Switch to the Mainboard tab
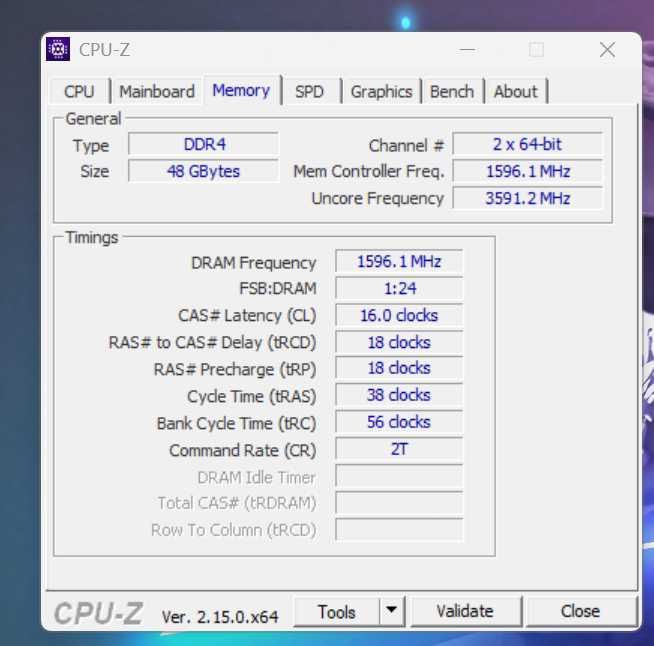 (157, 91)
